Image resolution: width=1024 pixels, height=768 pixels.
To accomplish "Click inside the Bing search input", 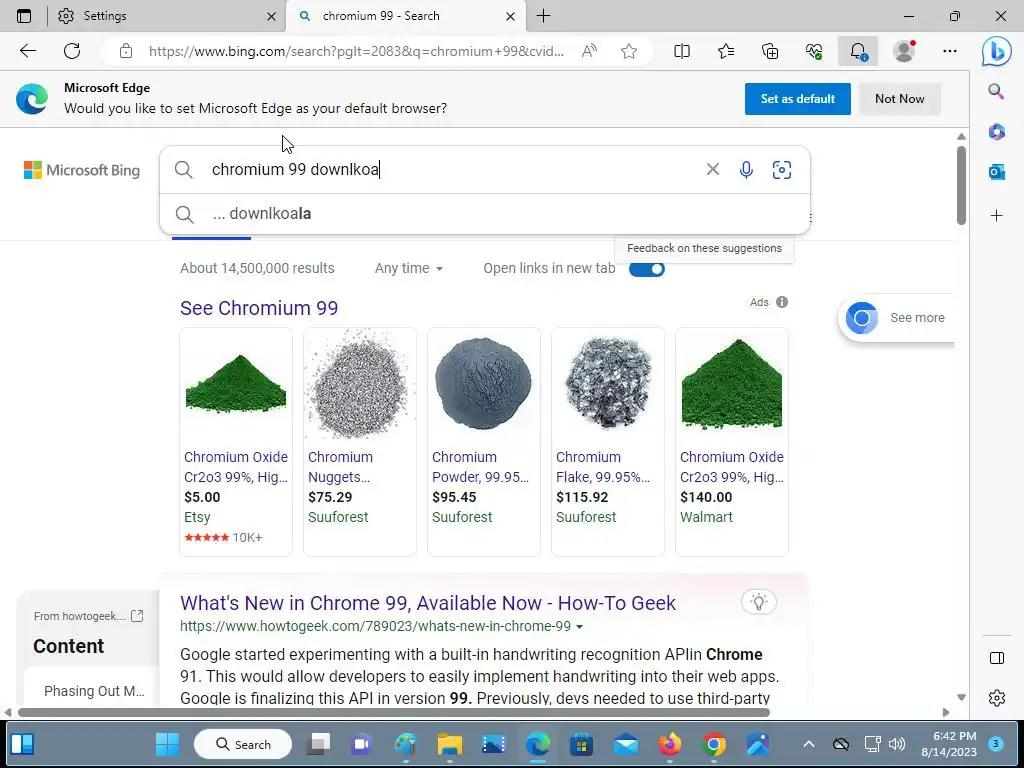I will [451, 170].
